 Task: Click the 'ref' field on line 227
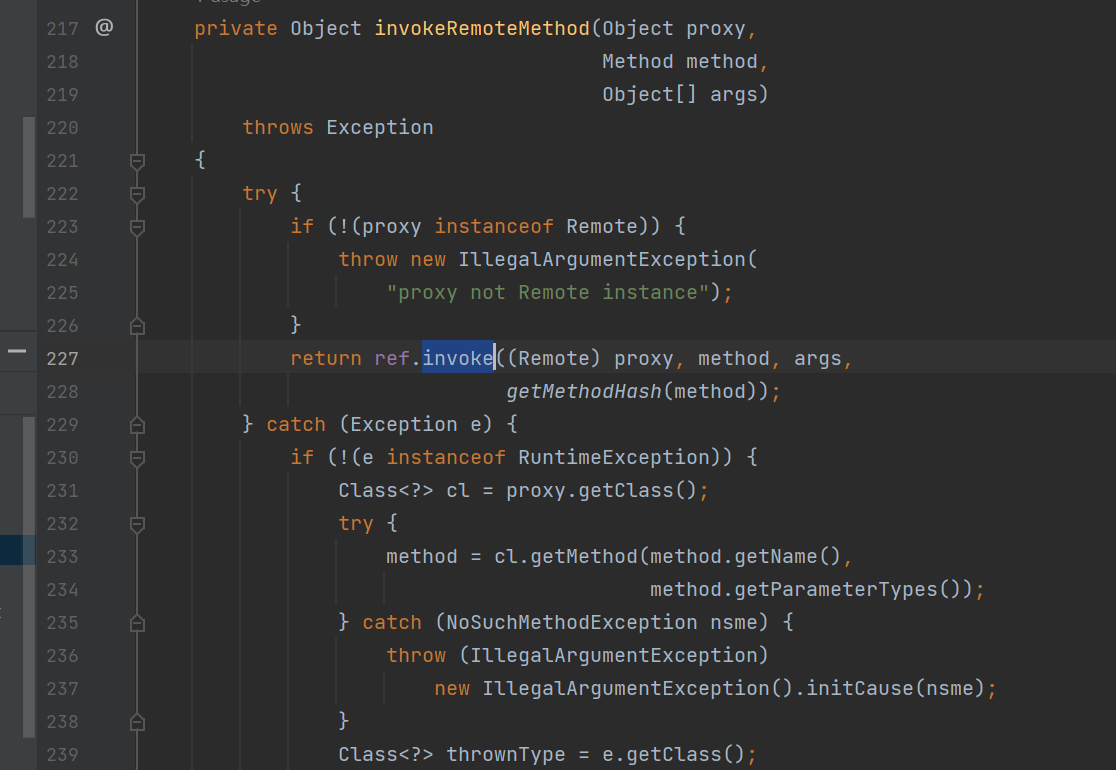tap(392, 358)
